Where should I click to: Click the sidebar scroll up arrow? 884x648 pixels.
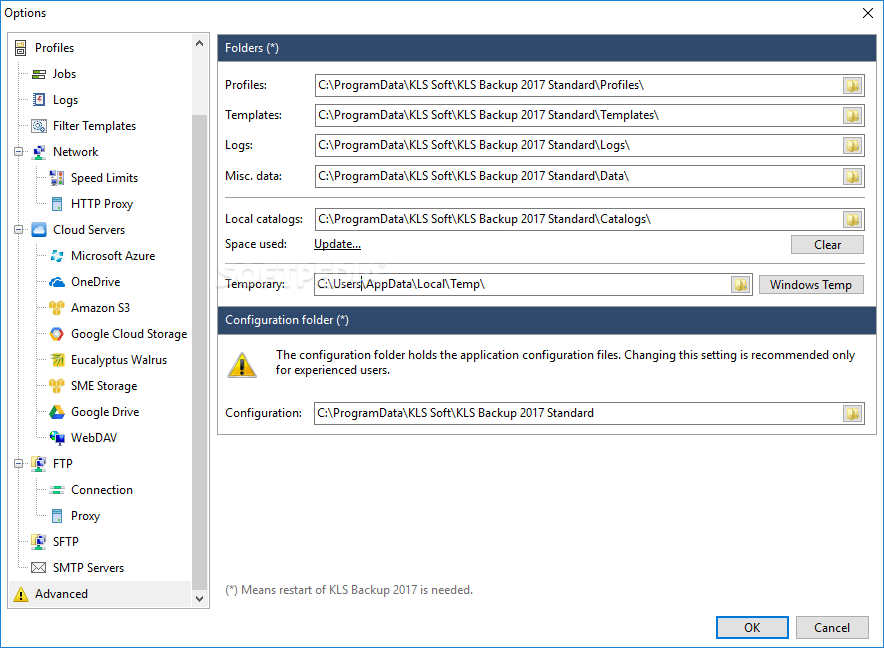(x=200, y=43)
